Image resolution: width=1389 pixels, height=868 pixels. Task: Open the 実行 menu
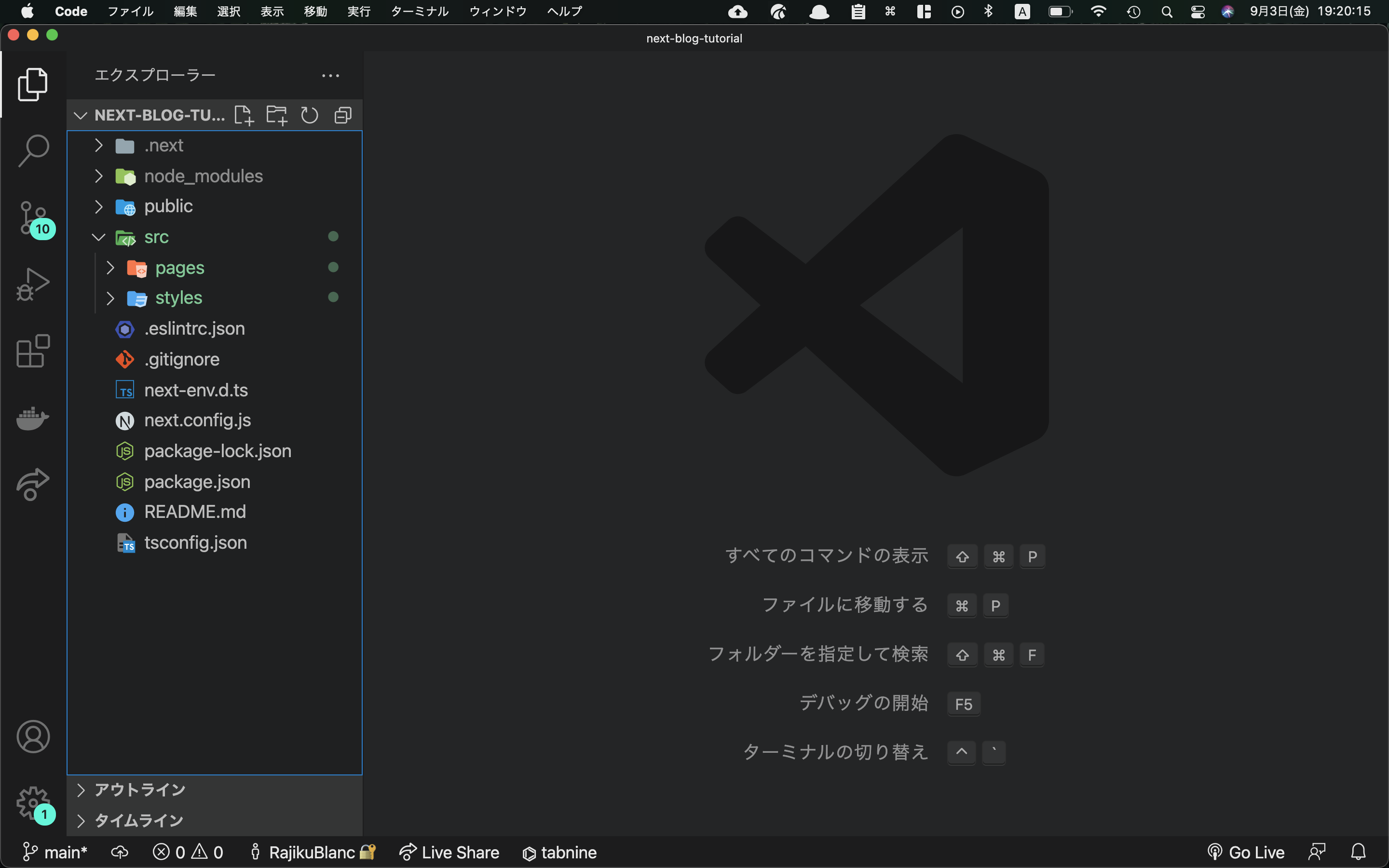pos(359,12)
